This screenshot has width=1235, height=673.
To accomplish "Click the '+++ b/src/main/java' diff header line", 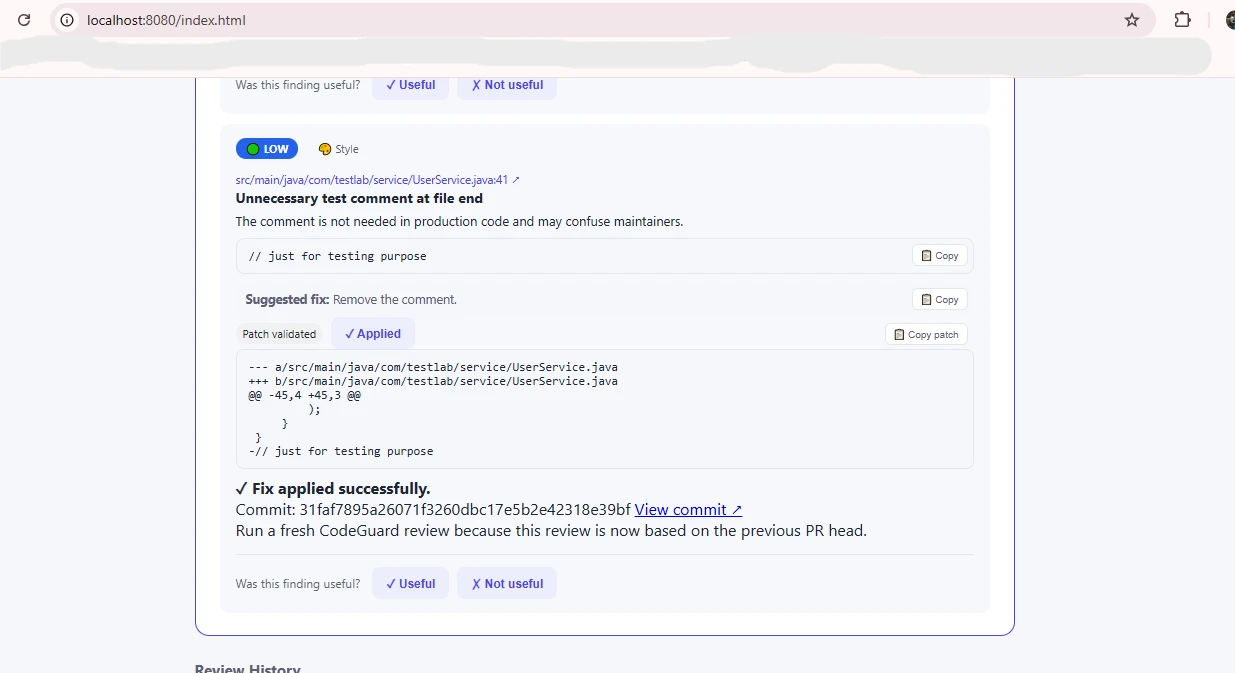I will pyautogui.click(x=433, y=381).
